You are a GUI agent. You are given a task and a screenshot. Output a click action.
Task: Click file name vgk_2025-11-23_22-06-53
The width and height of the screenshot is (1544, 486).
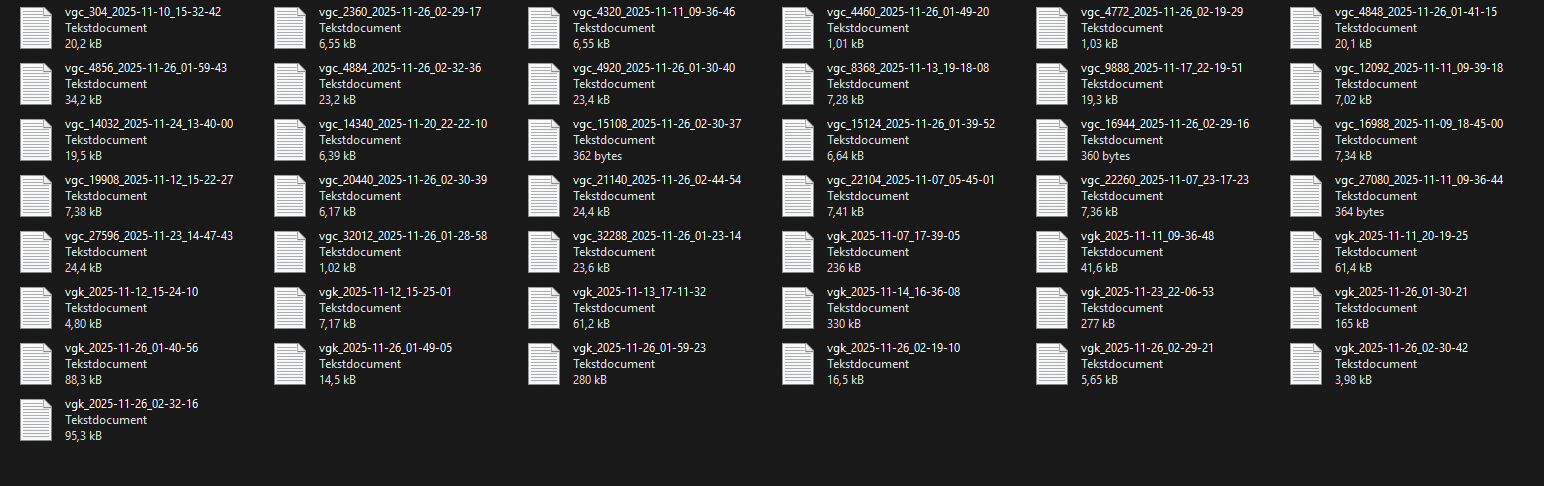click(x=1147, y=292)
